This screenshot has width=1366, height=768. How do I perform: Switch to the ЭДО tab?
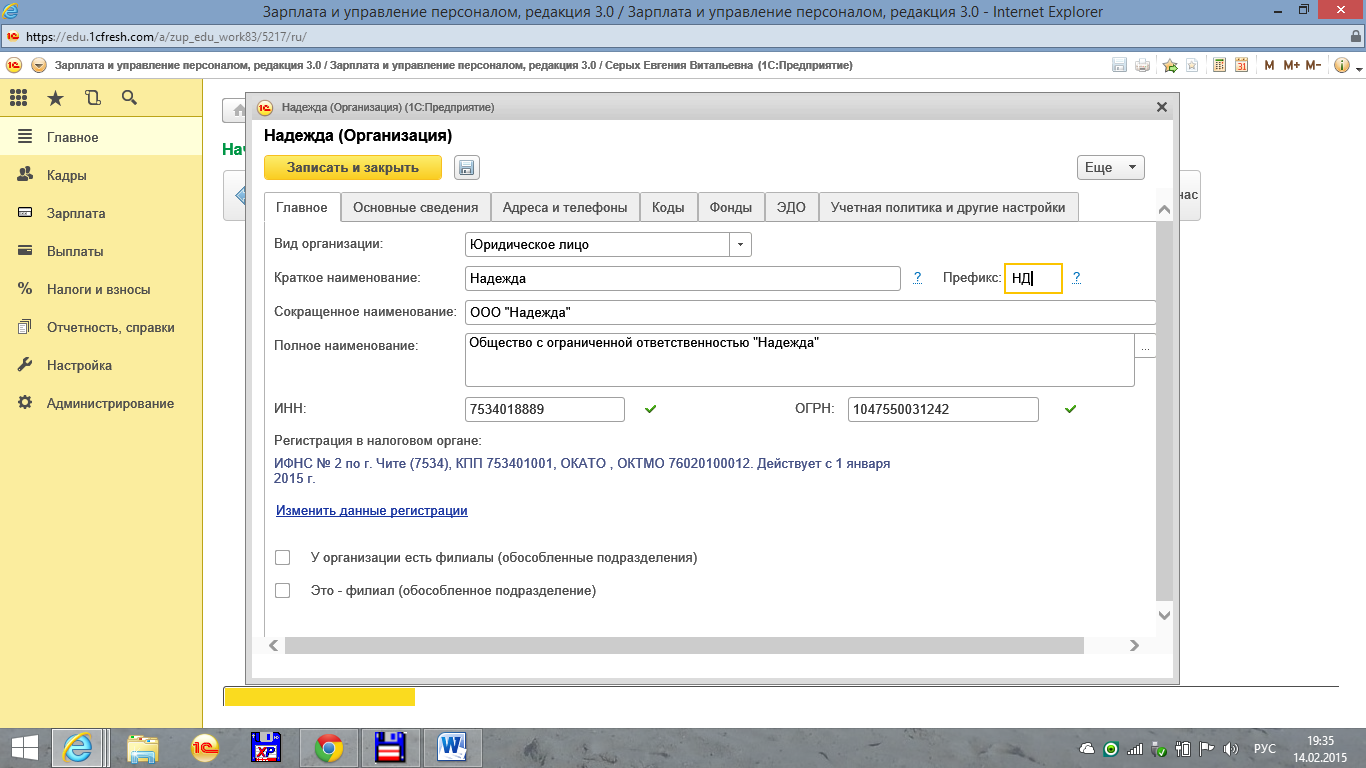(791, 207)
